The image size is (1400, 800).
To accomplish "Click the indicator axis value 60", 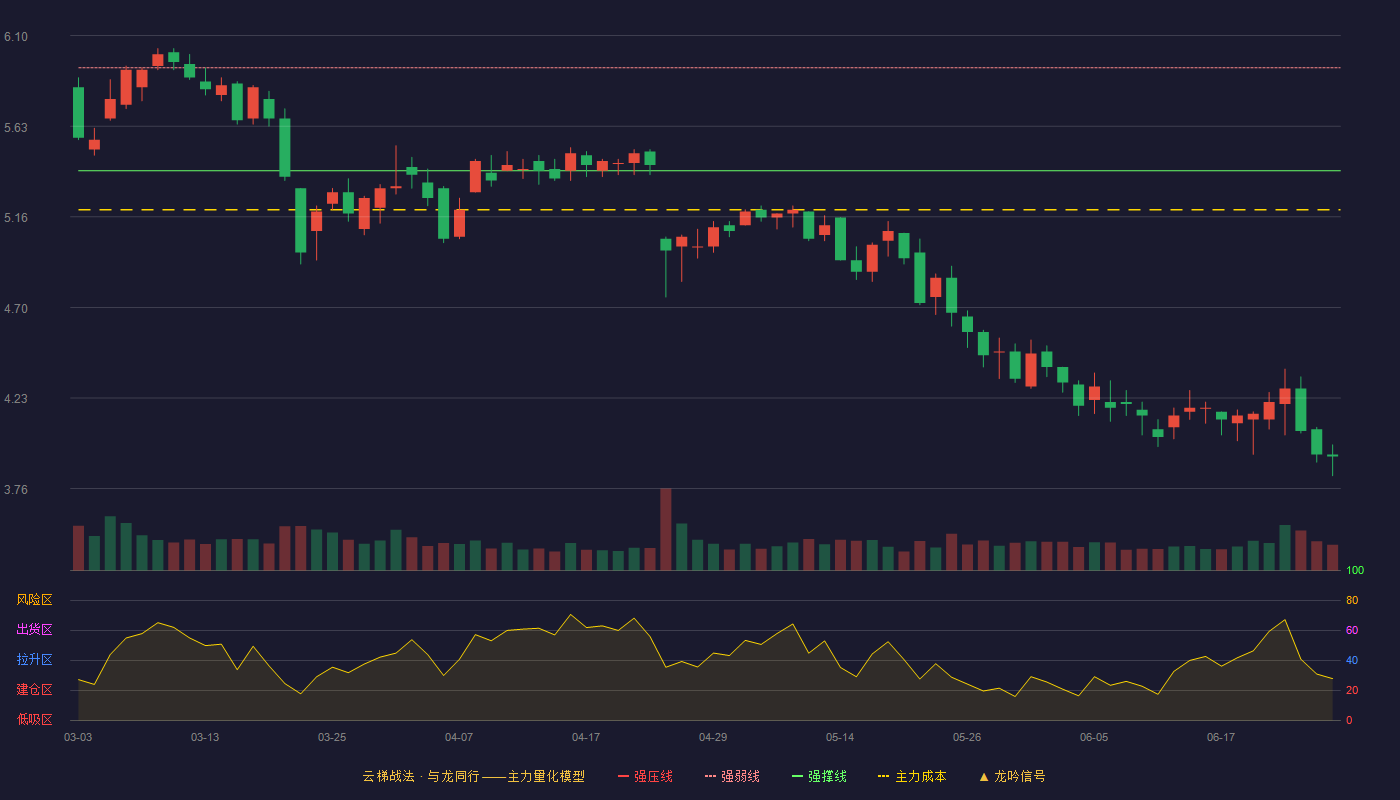I will [x=1352, y=630].
